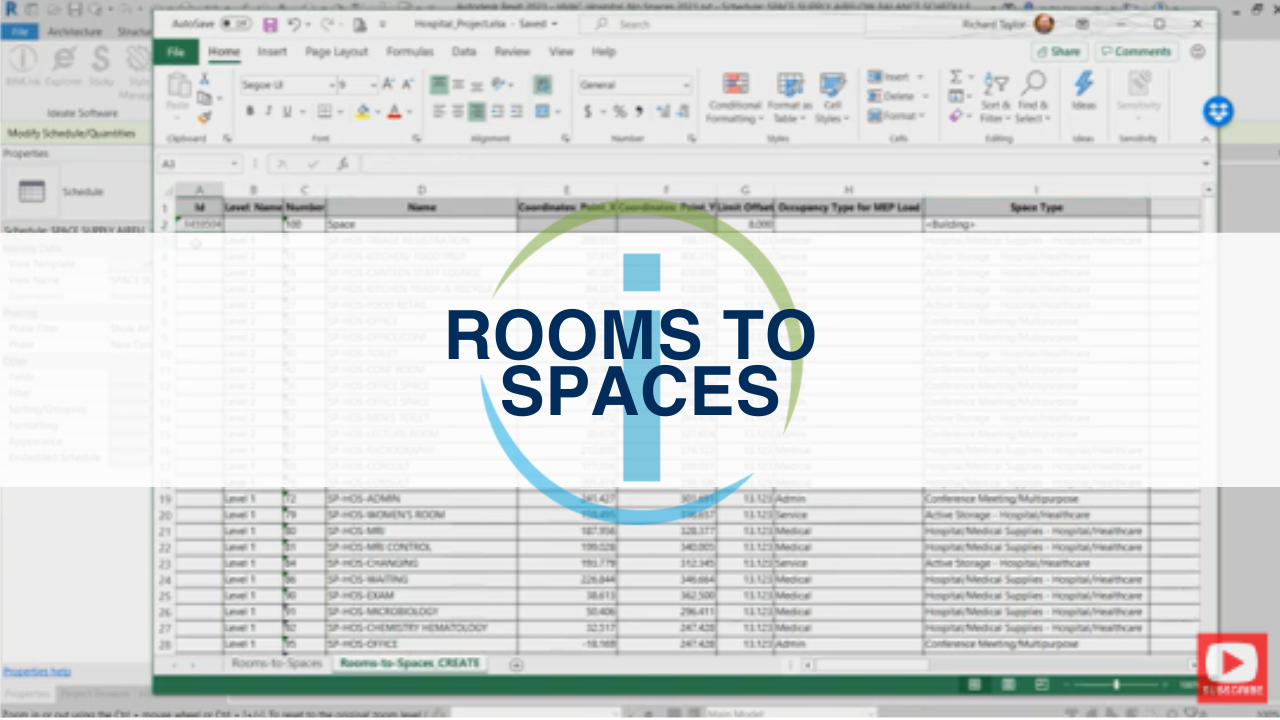The height and width of the screenshot is (720, 1280).
Task: Click the Format as Table icon
Action: (790, 84)
